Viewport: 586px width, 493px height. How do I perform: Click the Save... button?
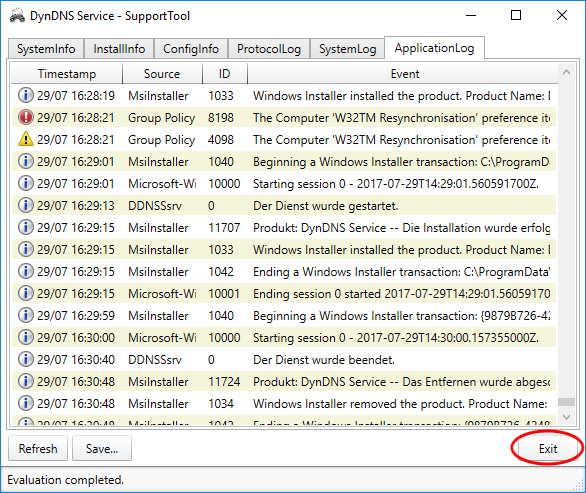click(102, 448)
